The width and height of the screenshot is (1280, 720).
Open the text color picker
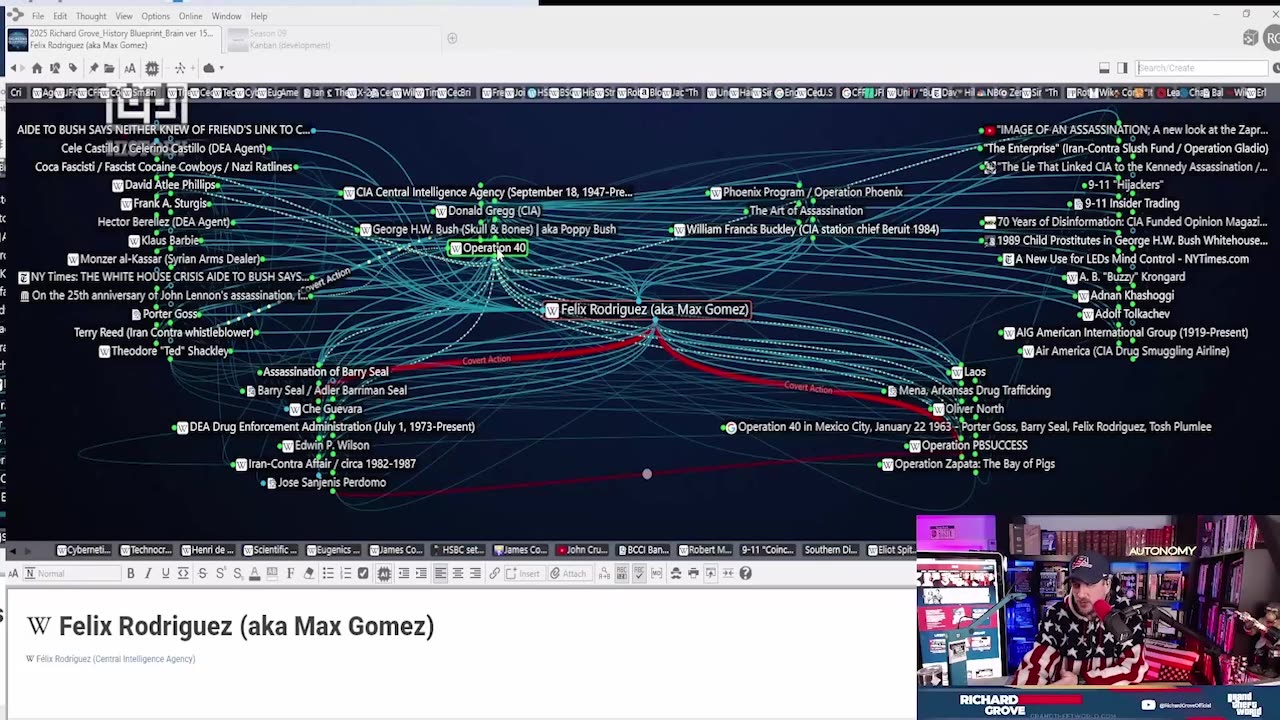[254, 573]
